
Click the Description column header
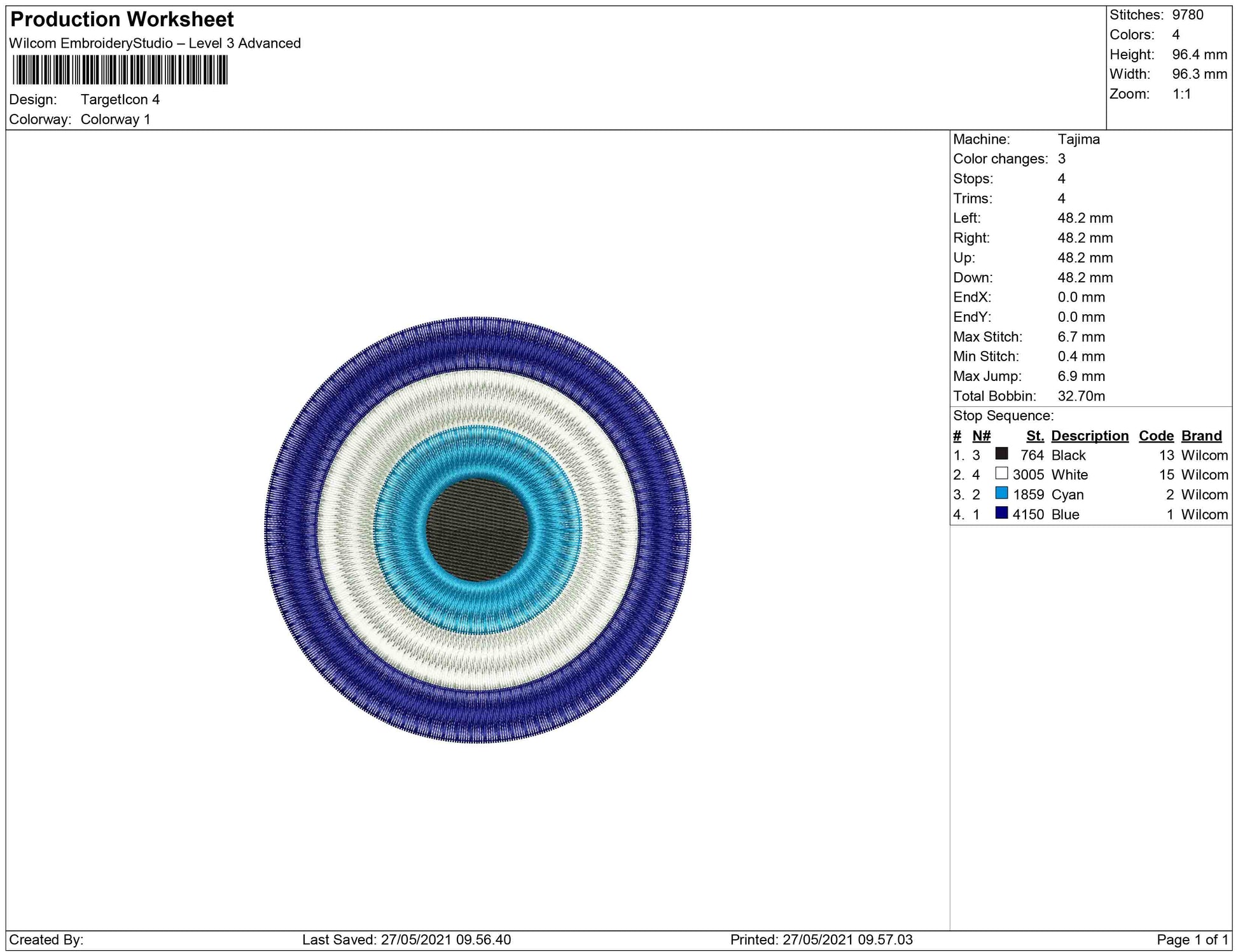(1089, 436)
